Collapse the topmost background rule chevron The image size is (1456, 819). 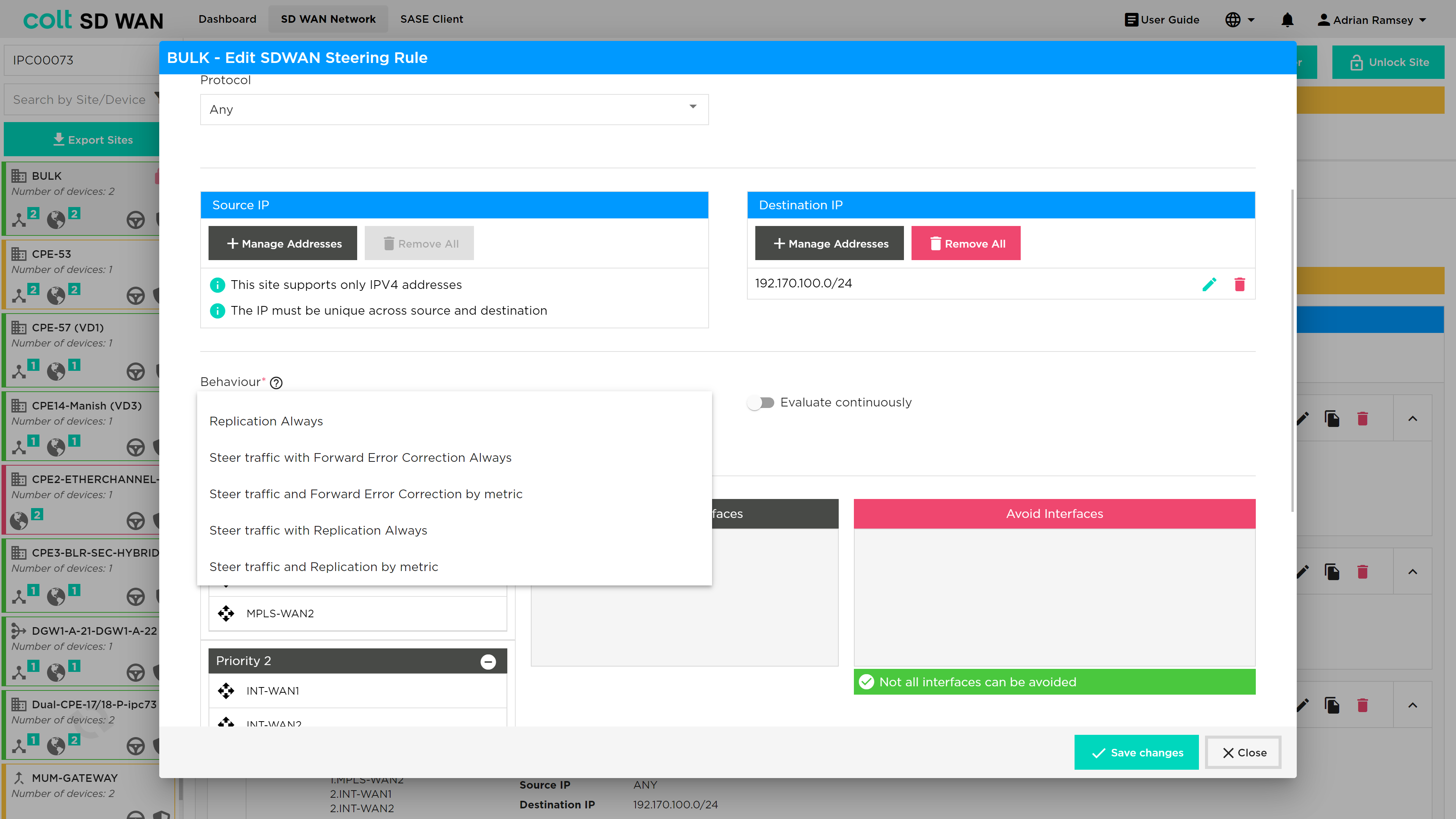[1412, 419]
